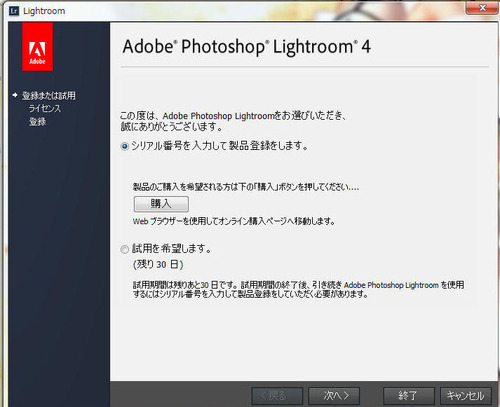500x407 pixels.
Task: Click the Lightroom title bar text
Action: click(x=44, y=11)
